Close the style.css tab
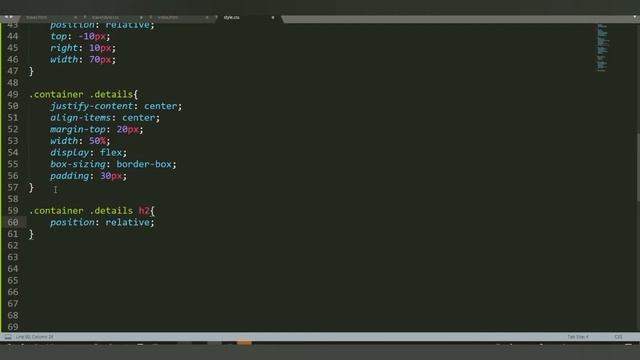The image size is (640, 360). pos(273,18)
